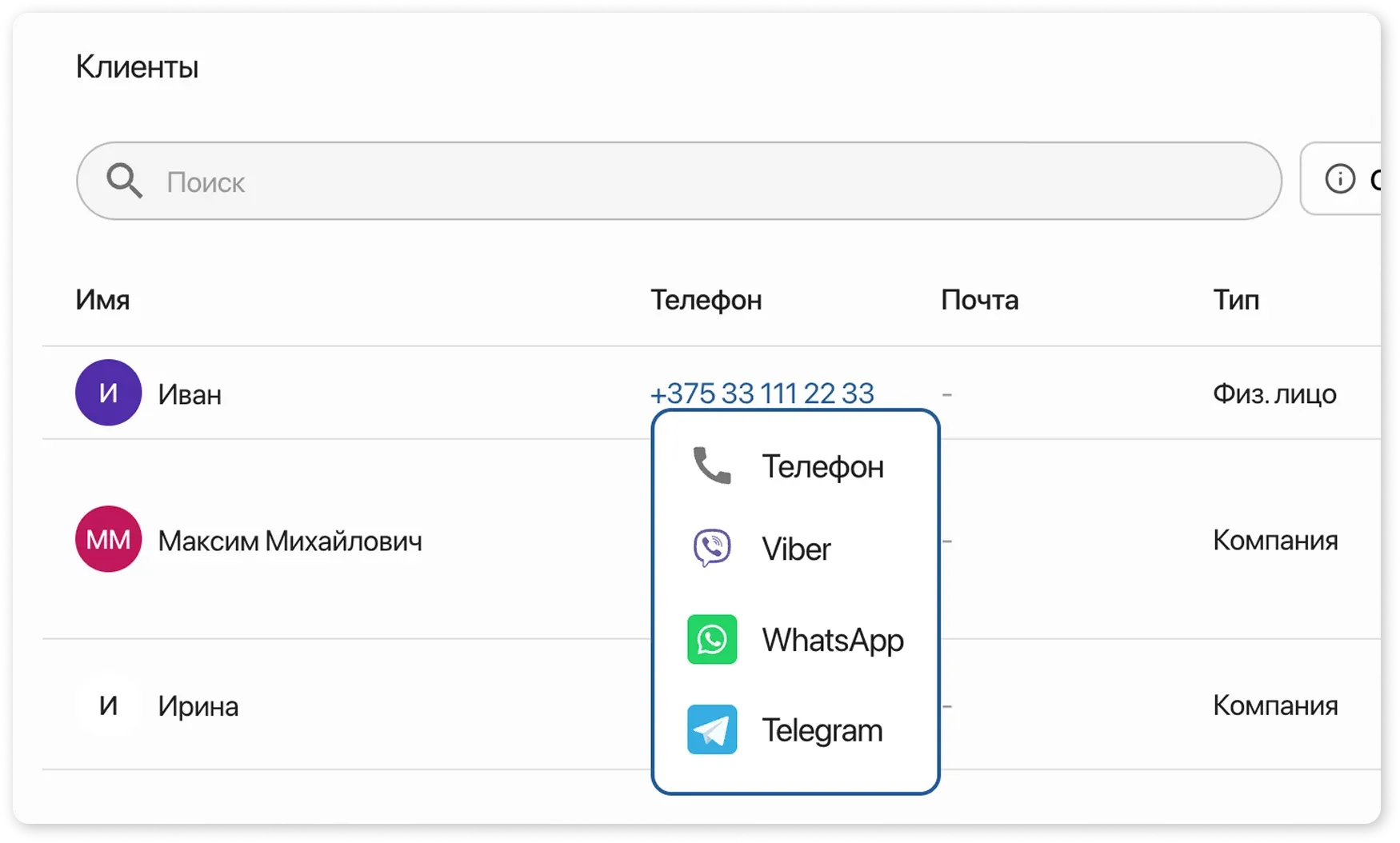Click the green WhatsApp icon
The image size is (1400, 843).
click(x=711, y=639)
